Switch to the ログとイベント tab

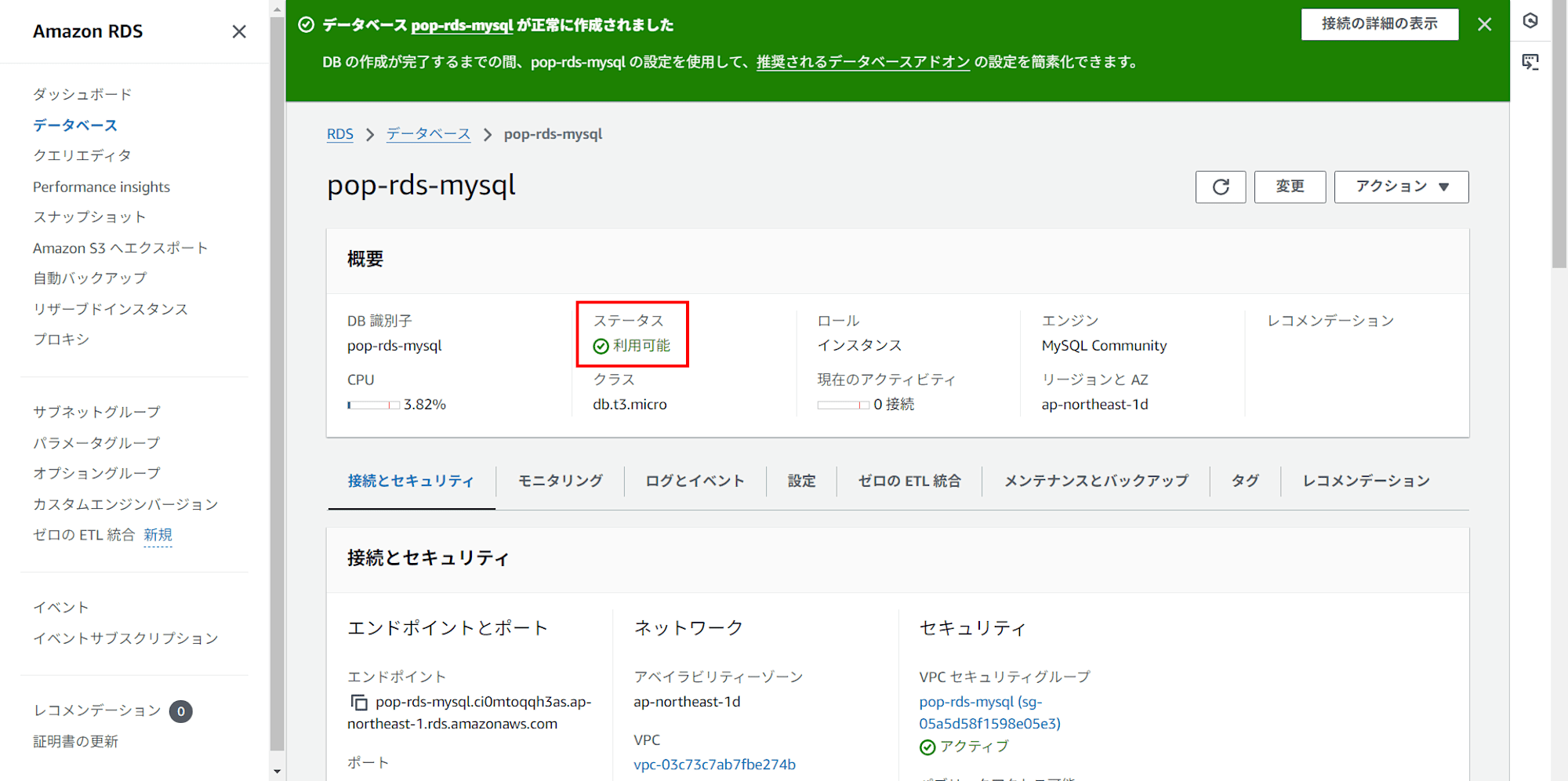pos(695,481)
